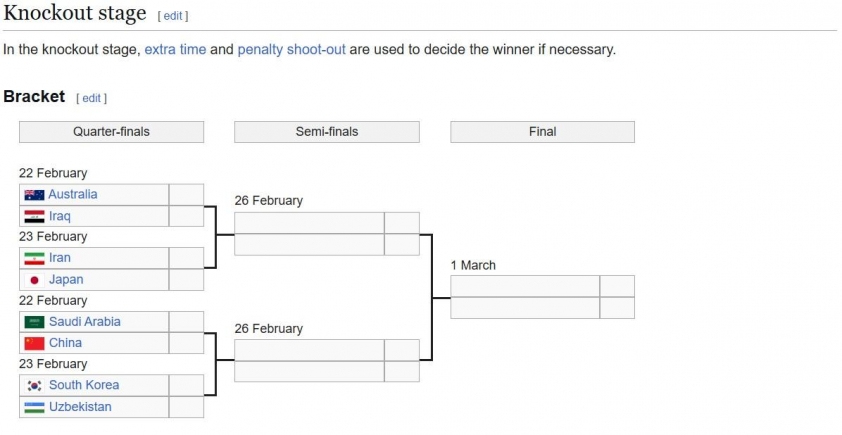Open the Japan team link

tap(66, 280)
